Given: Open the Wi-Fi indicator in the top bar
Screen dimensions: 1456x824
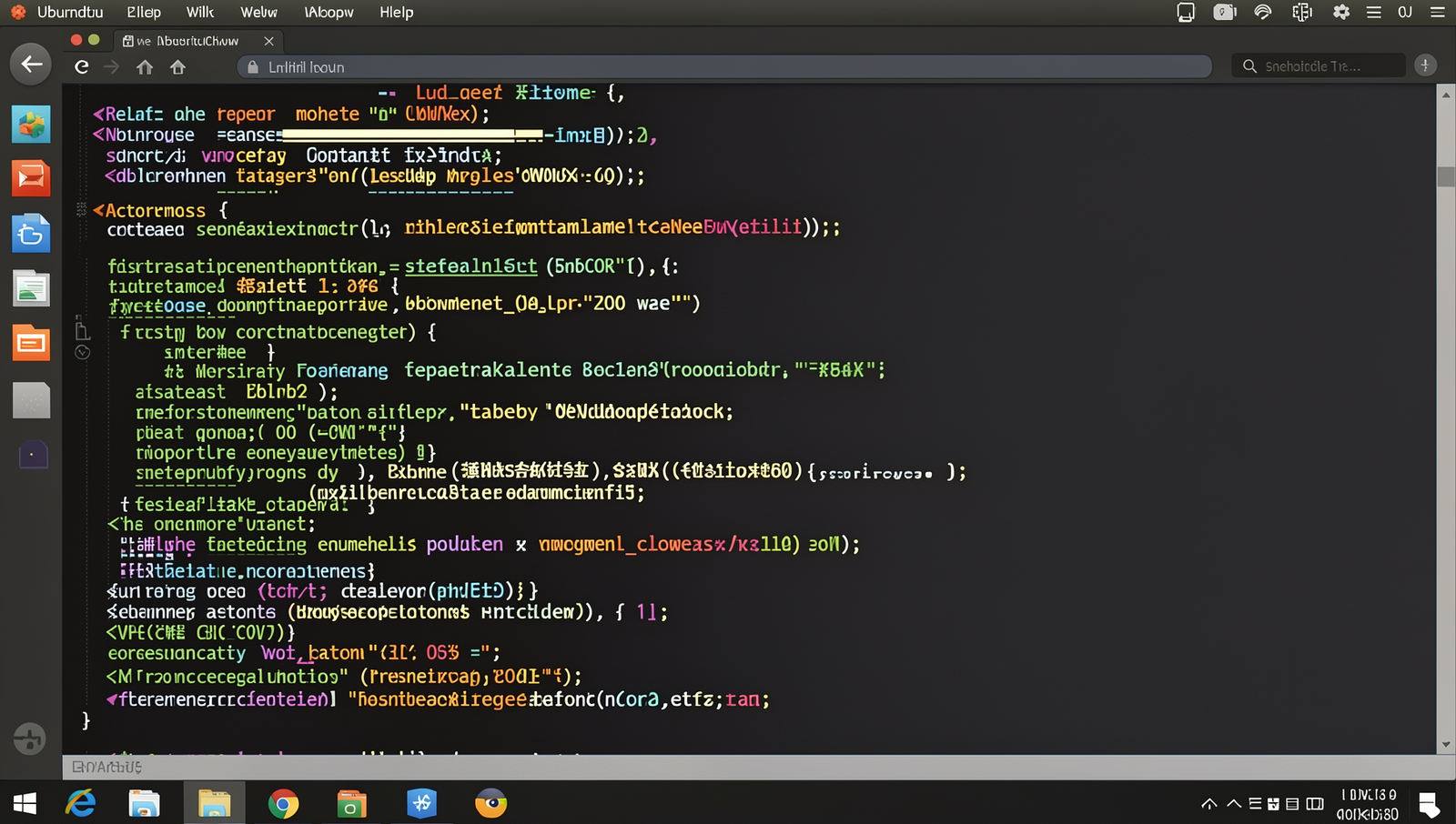Looking at the screenshot, I should coord(1263,12).
